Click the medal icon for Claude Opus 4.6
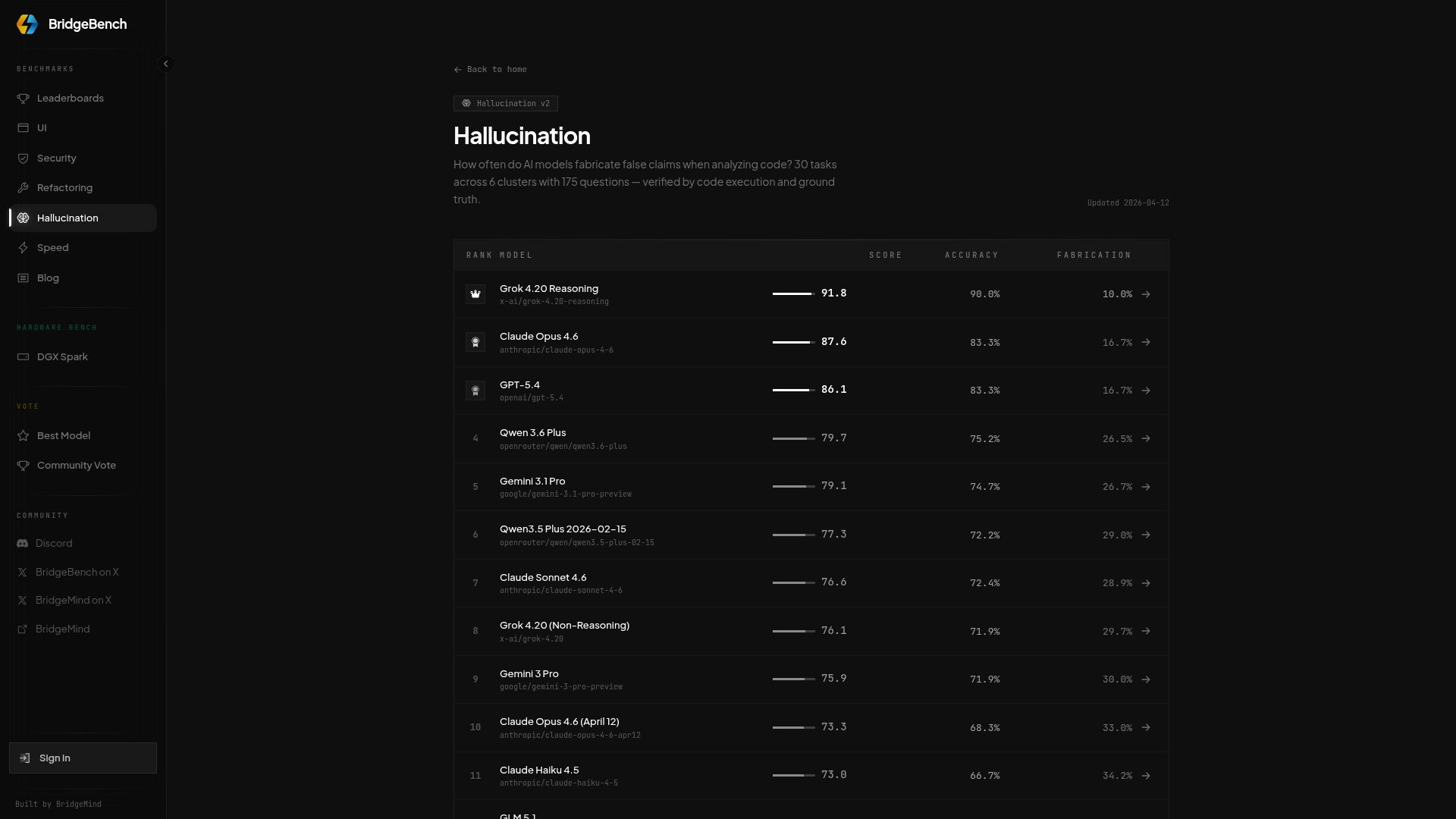 tap(475, 343)
